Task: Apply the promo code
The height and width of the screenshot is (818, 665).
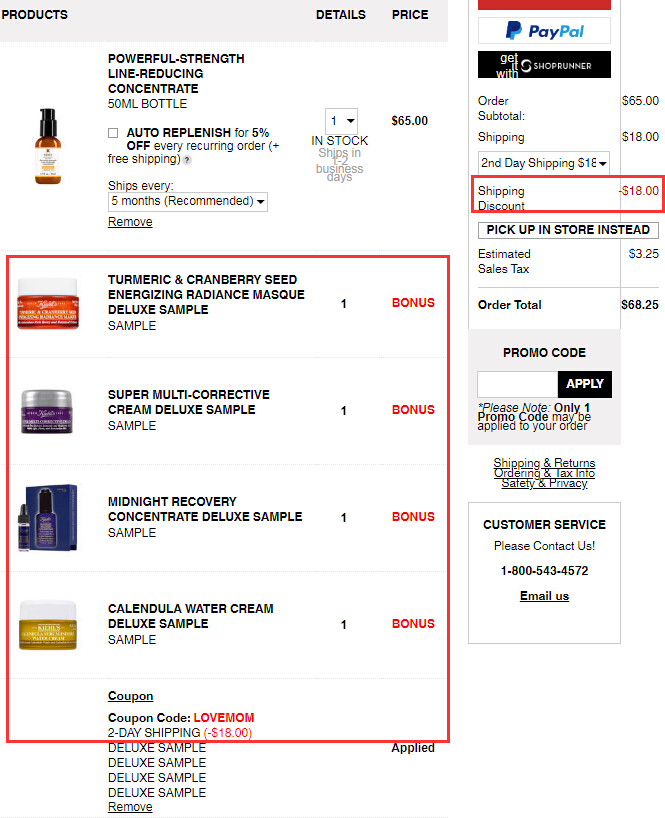Action: [x=585, y=384]
